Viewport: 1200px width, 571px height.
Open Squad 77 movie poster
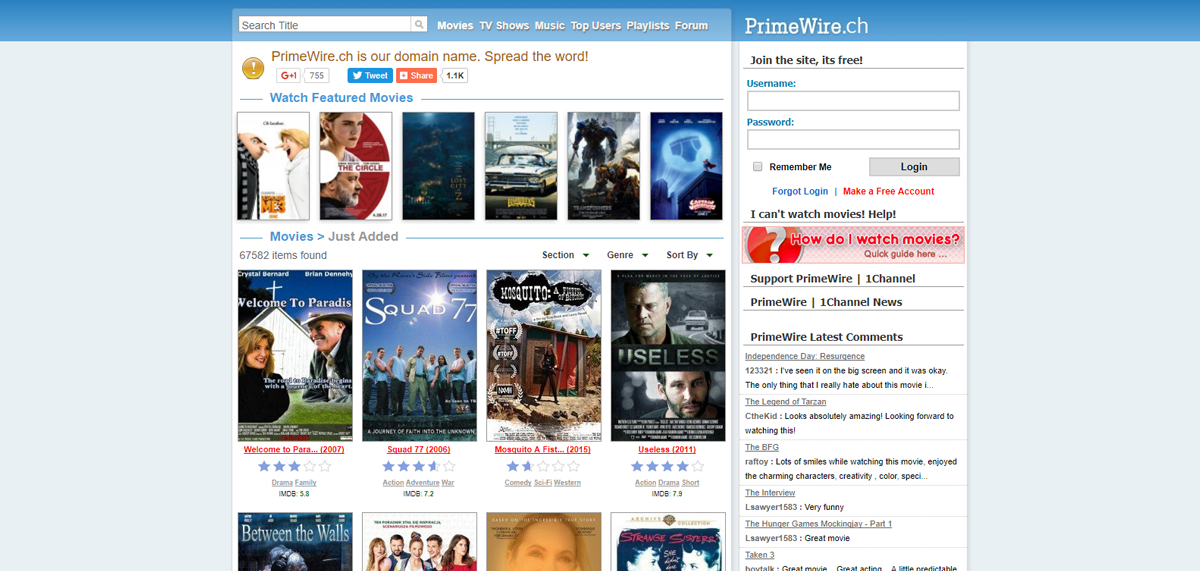[x=419, y=356]
